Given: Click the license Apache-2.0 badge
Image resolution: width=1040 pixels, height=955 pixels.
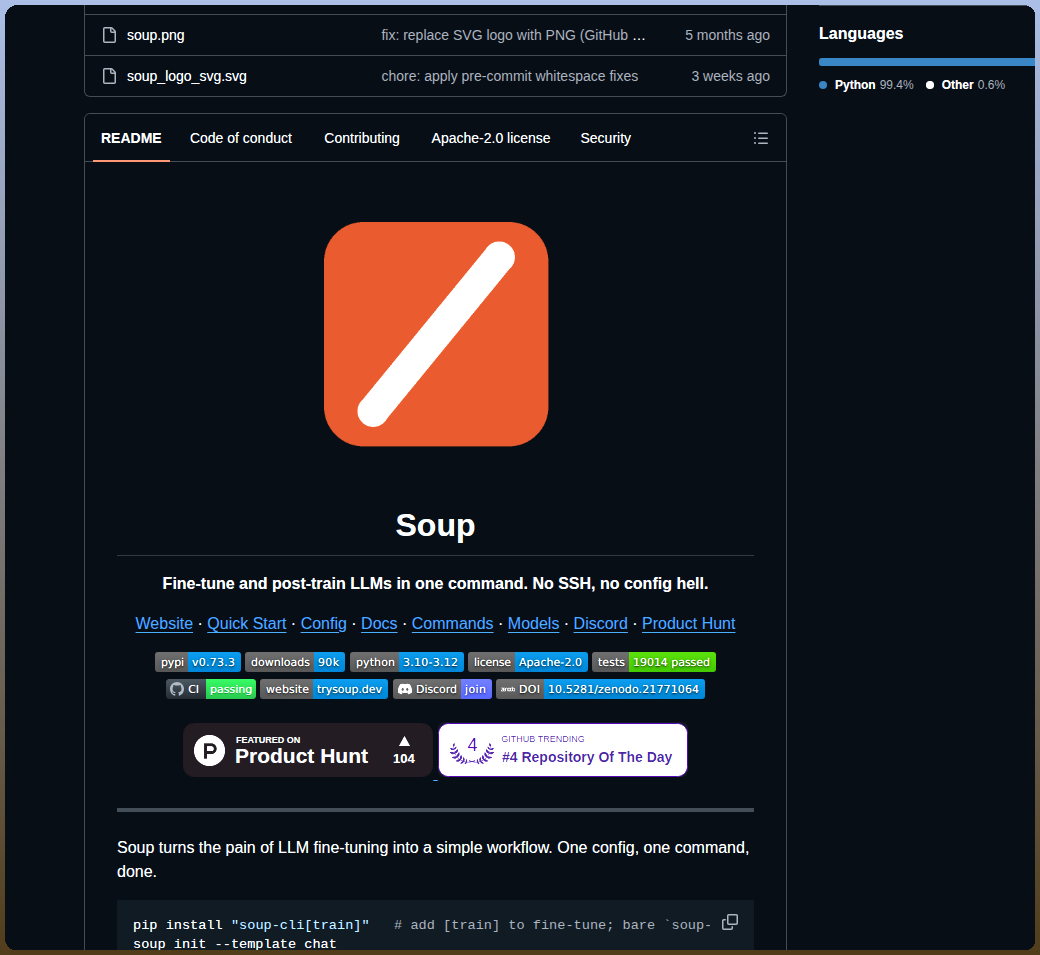Looking at the screenshot, I should point(527,662).
